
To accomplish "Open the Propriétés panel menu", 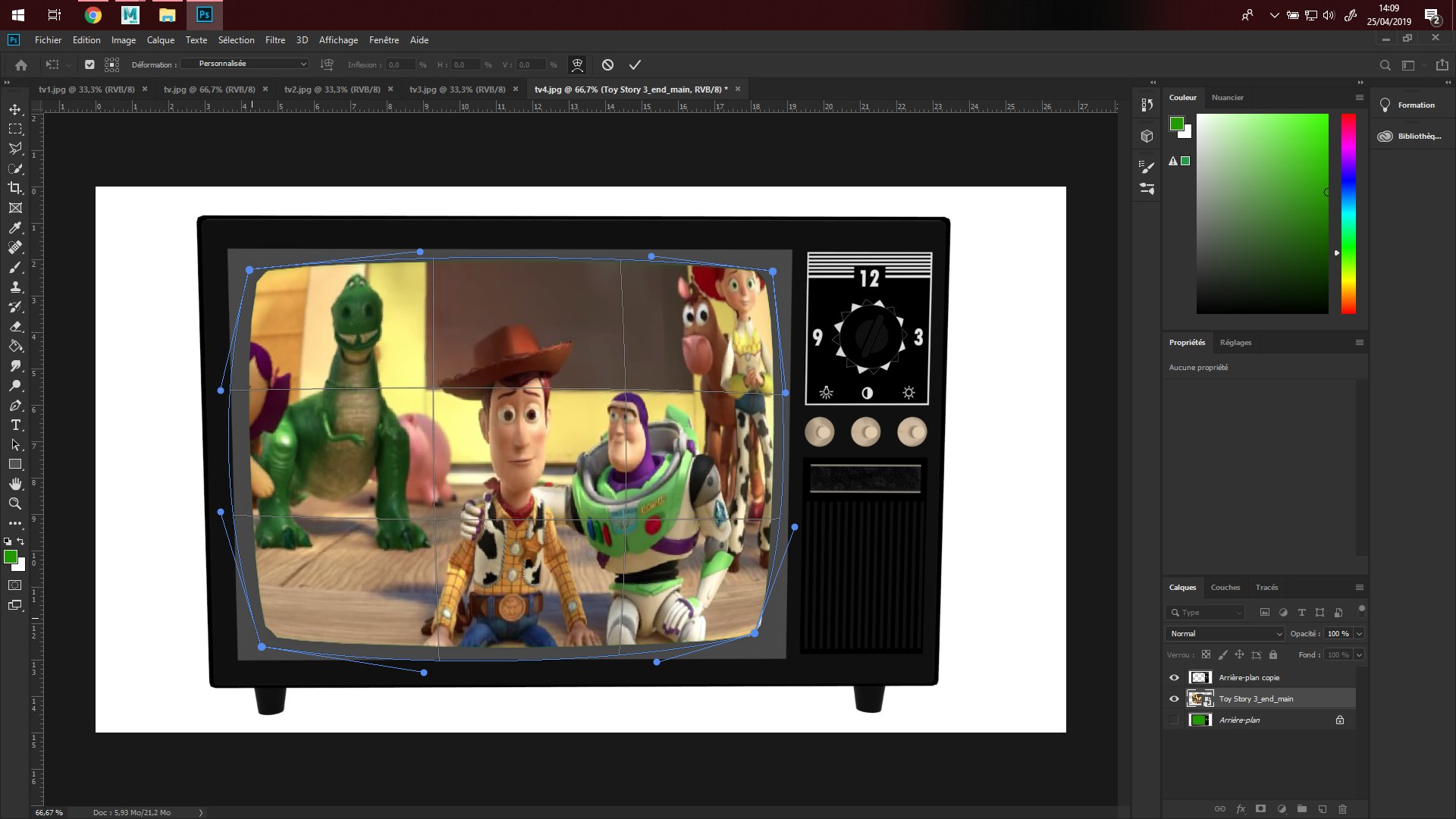I will click(x=1359, y=342).
